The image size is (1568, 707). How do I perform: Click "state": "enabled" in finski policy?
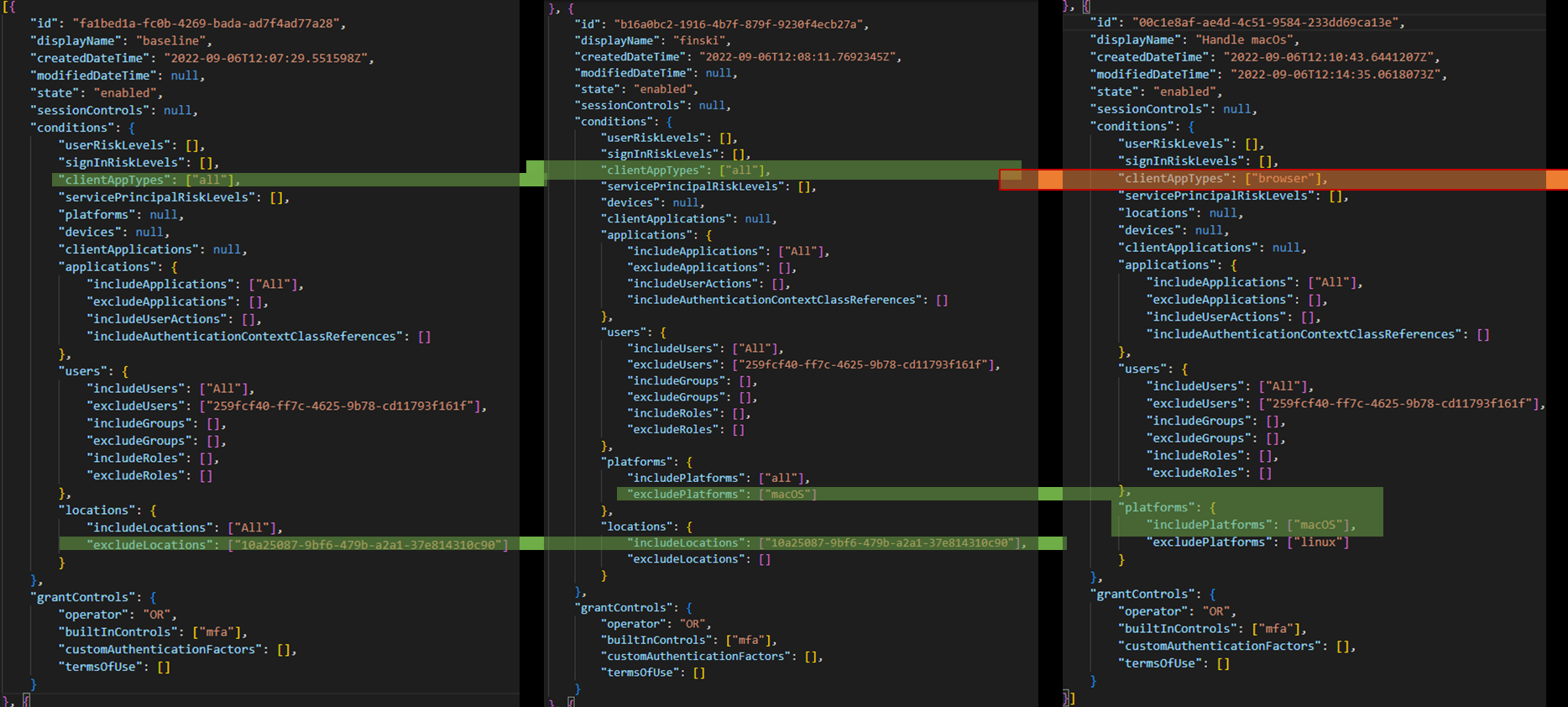[x=636, y=89]
